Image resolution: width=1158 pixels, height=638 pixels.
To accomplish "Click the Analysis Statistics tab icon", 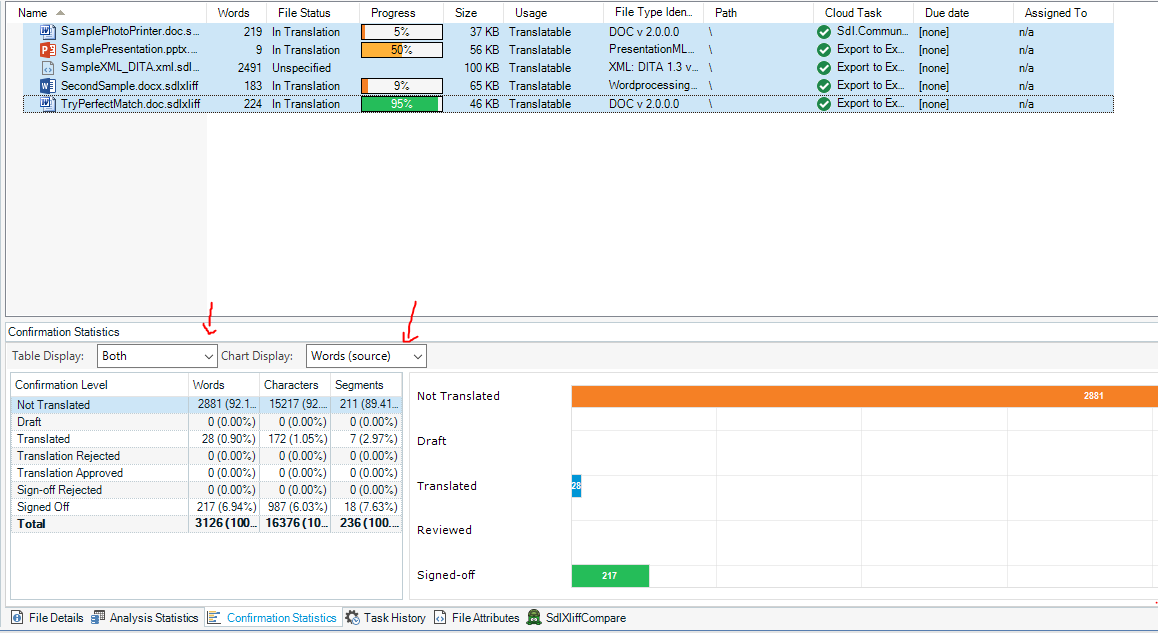I will pyautogui.click(x=97, y=618).
